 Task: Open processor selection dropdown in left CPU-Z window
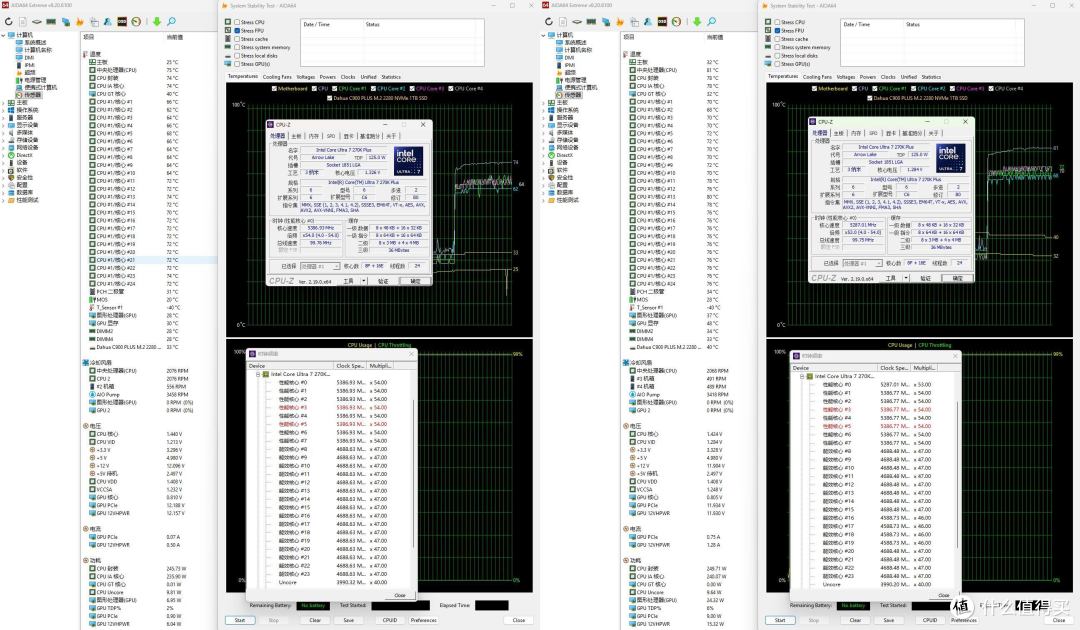(320, 266)
